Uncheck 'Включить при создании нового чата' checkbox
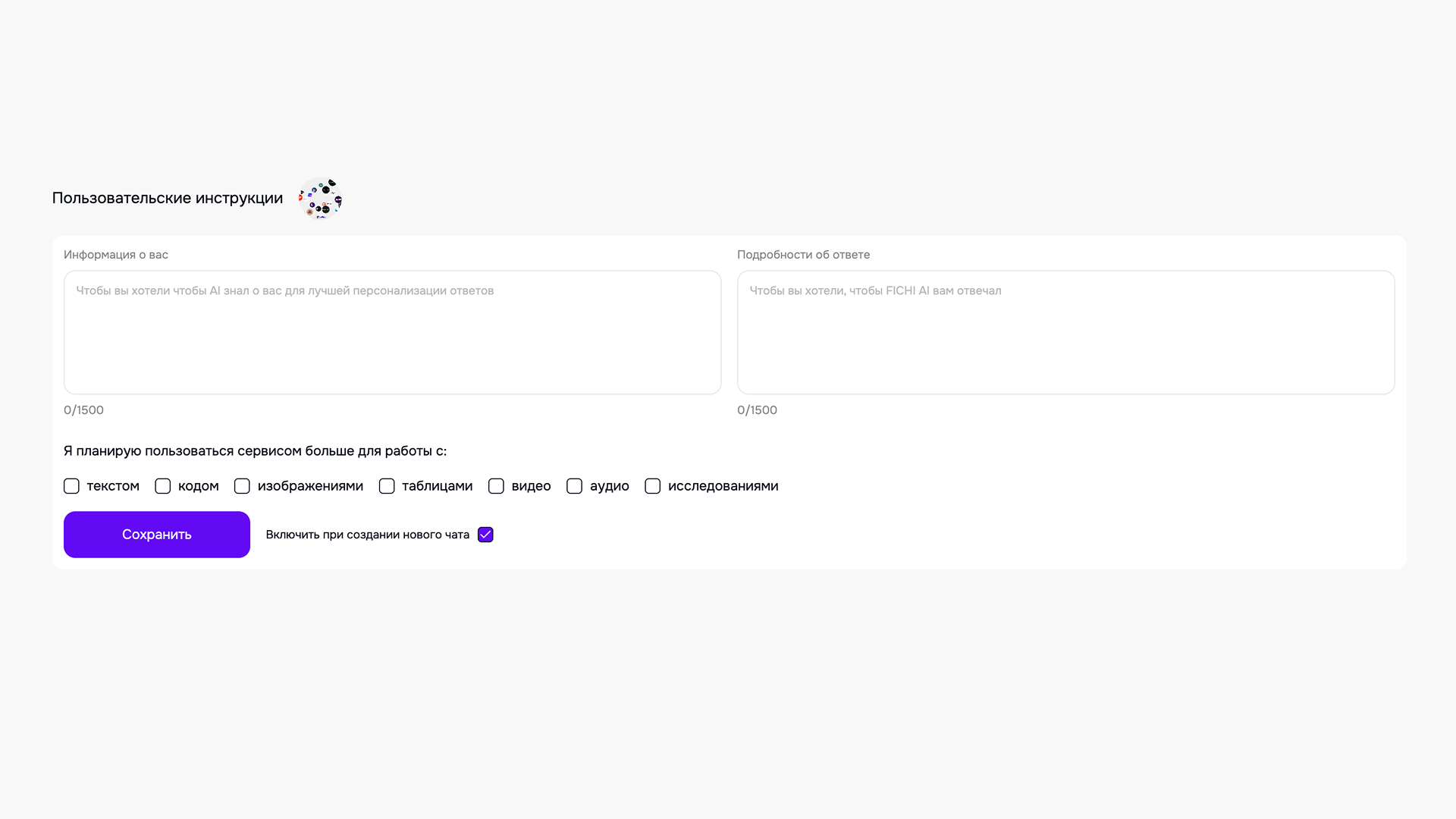Screen dimensions: 1456x819 tap(485, 535)
